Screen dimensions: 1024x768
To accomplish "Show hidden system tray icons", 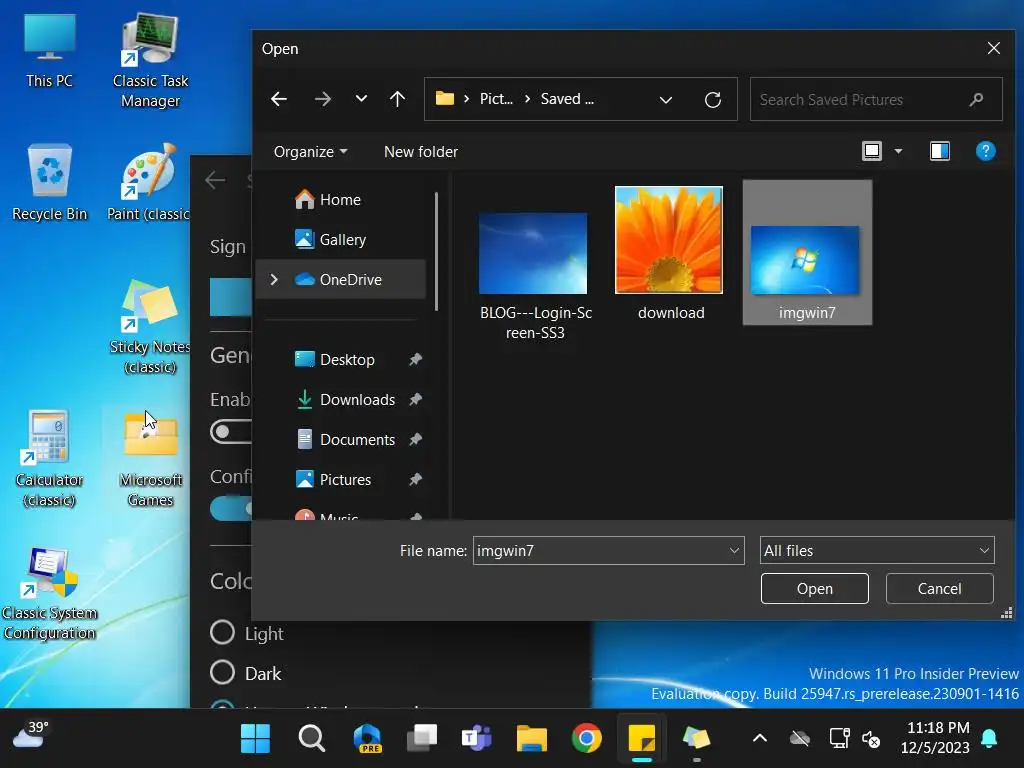I will tap(760, 738).
